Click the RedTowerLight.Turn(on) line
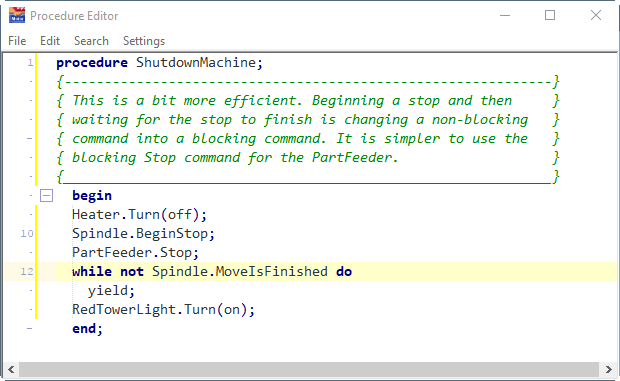Viewport: 620px width, 381px height. (x=163, y=309)
